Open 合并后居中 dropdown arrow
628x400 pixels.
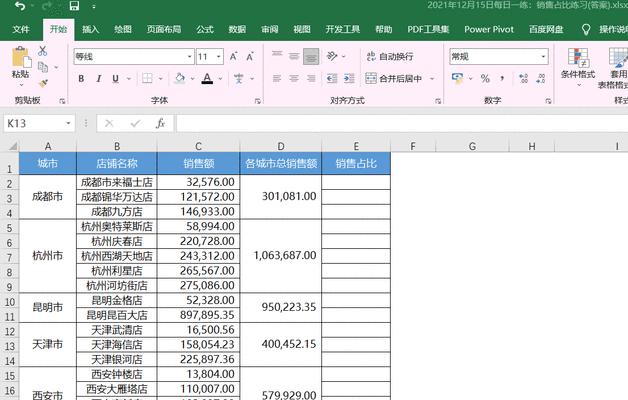pyautogui.click(x=432, y=78)
